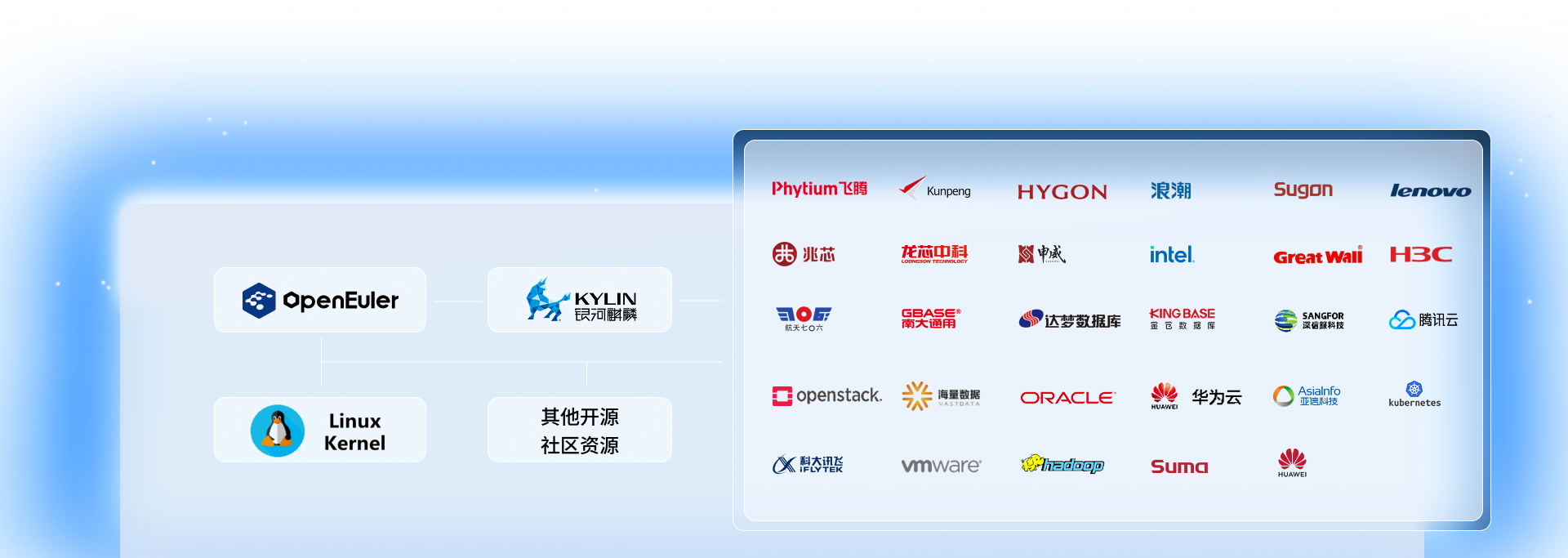
Task: Click the Lenovo logo
Action: [x=1431, y=190]
